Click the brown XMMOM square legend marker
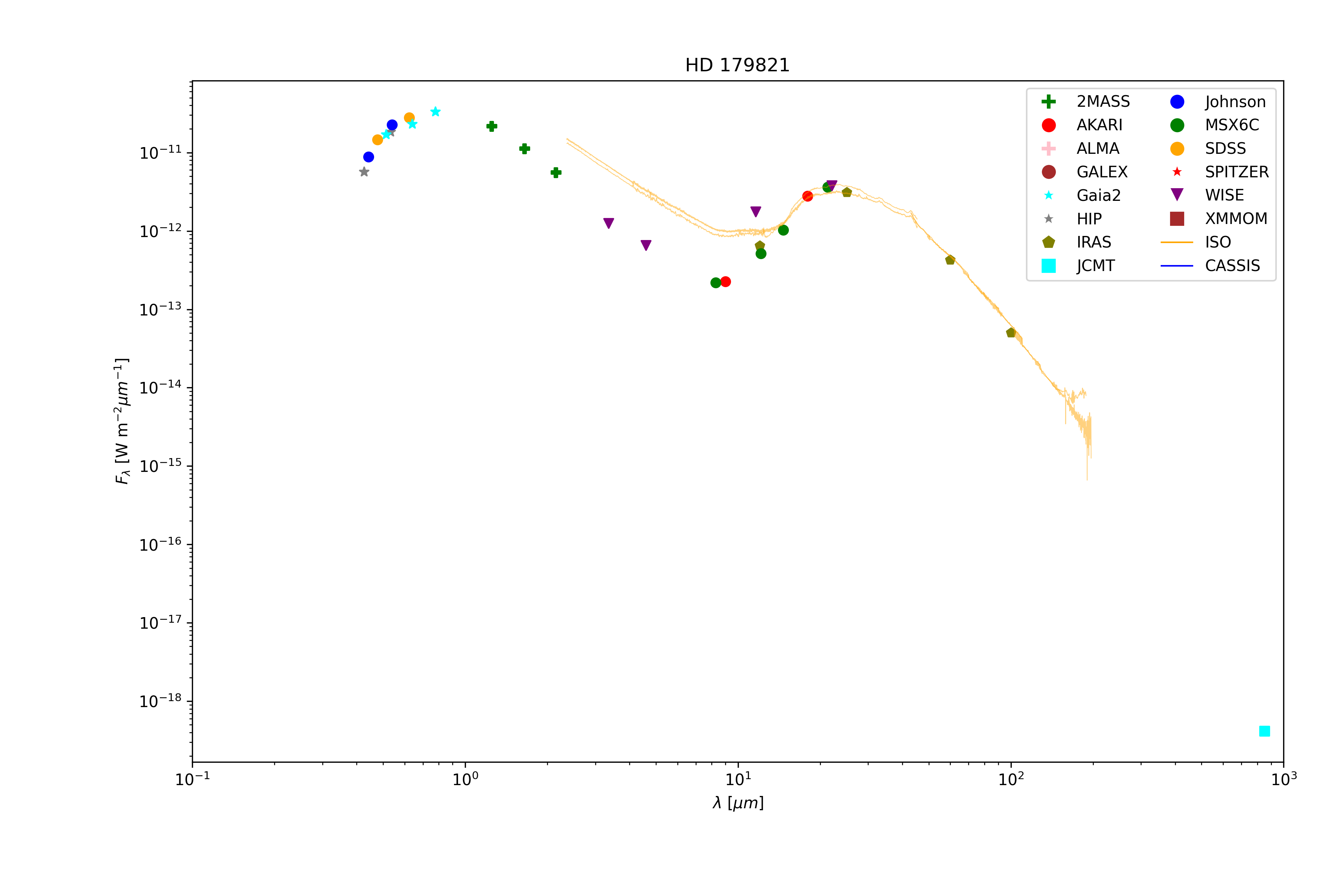 [1177, 219]
